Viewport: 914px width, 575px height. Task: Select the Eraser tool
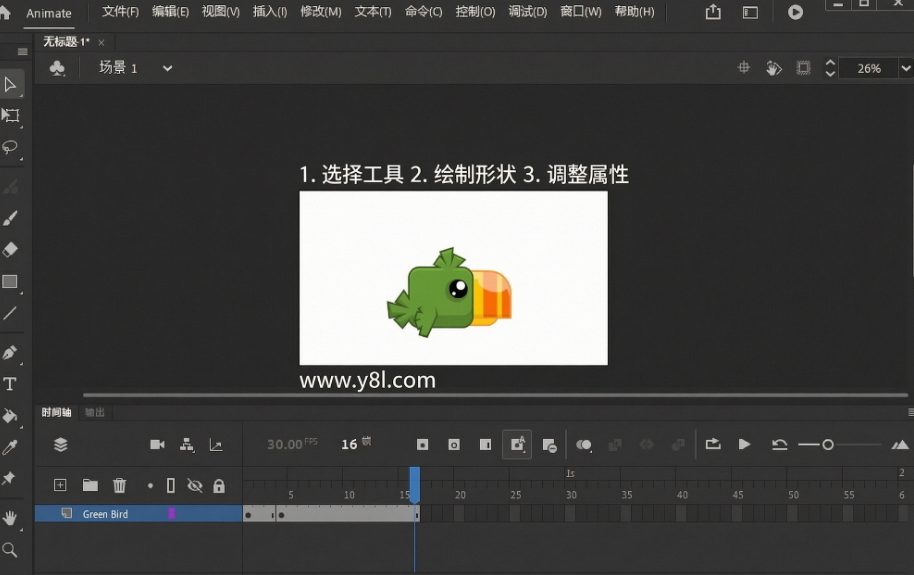pyautogui.click(x=10, y=250)
